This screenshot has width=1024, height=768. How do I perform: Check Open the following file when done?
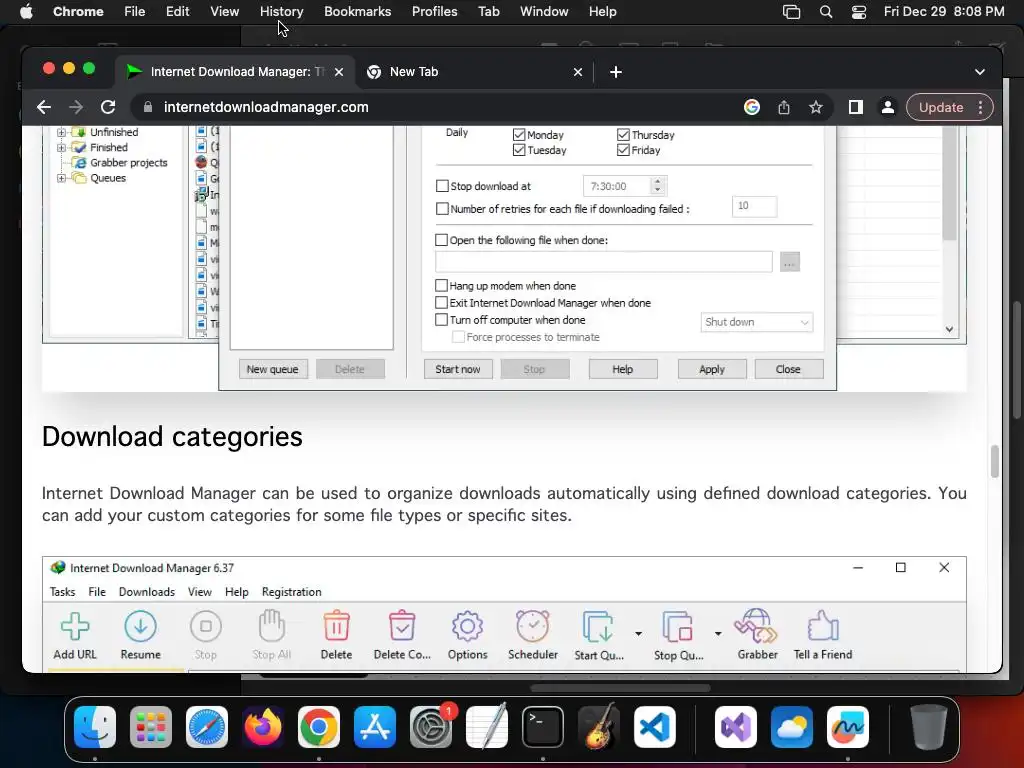pos(441,240)
